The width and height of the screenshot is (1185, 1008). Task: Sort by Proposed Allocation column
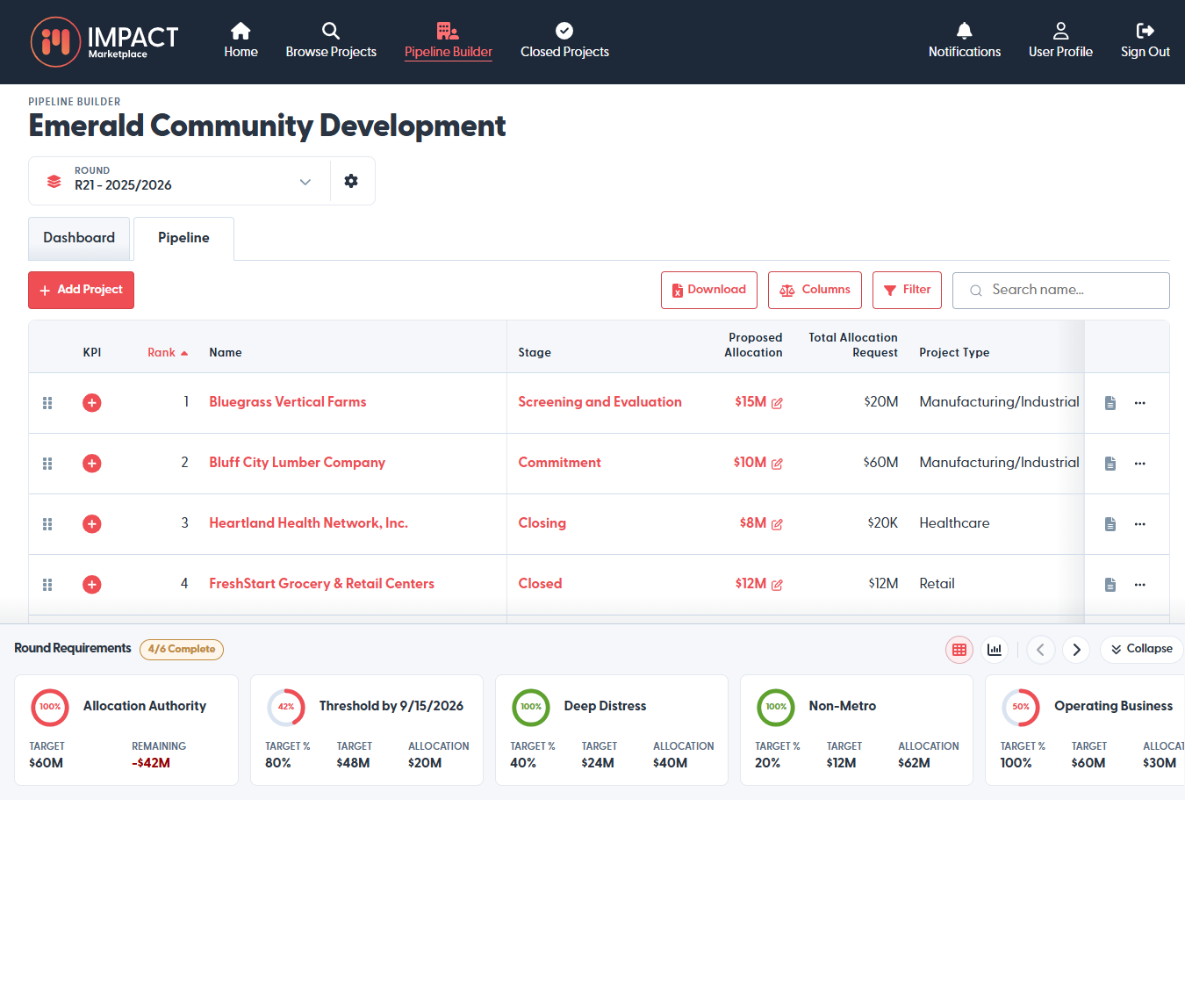(x=753, y=345)
